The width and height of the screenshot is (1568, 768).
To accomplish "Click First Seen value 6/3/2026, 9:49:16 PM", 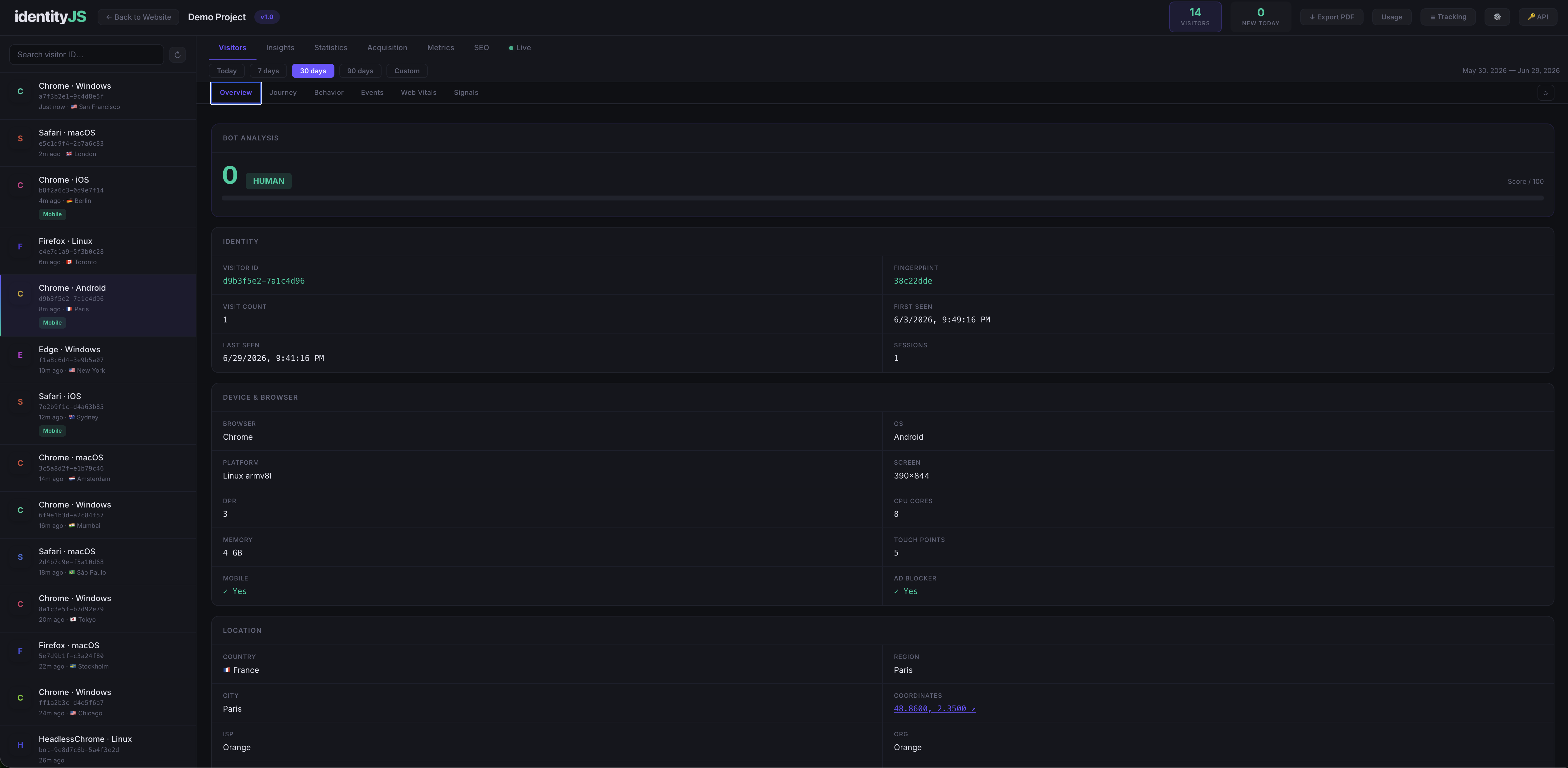I will point(942,320).
